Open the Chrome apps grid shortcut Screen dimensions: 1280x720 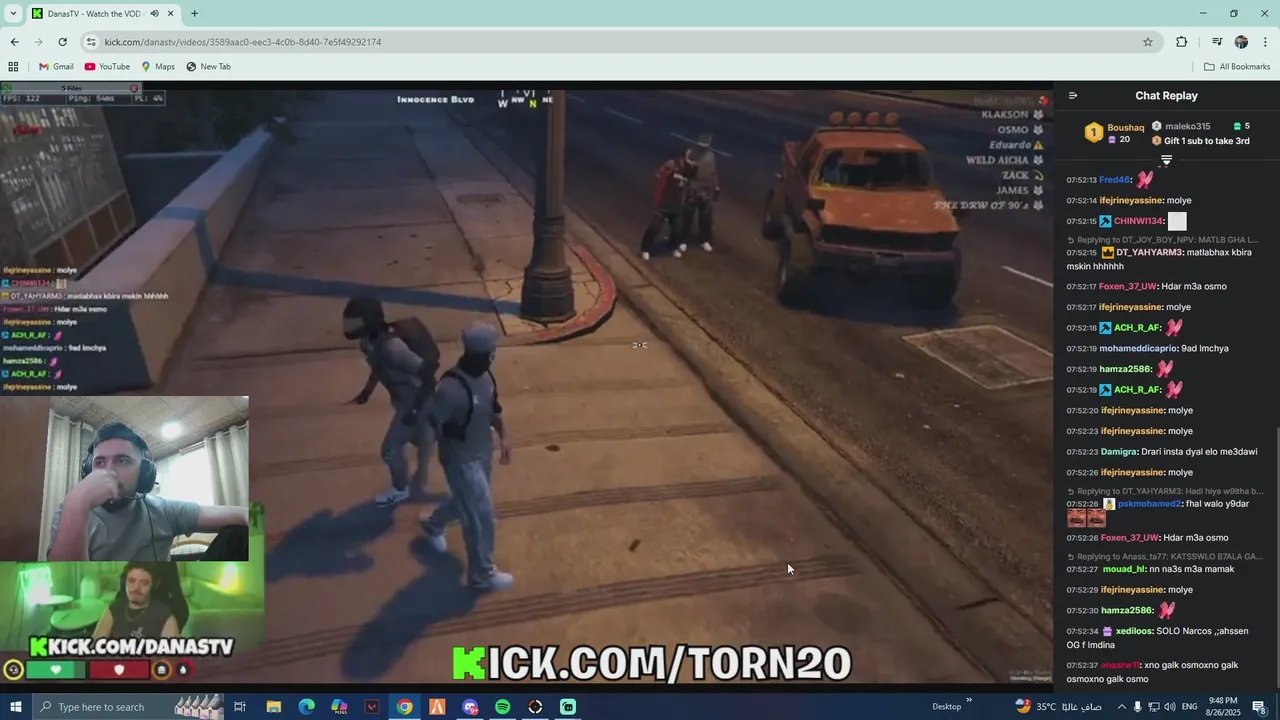point(13,67)
